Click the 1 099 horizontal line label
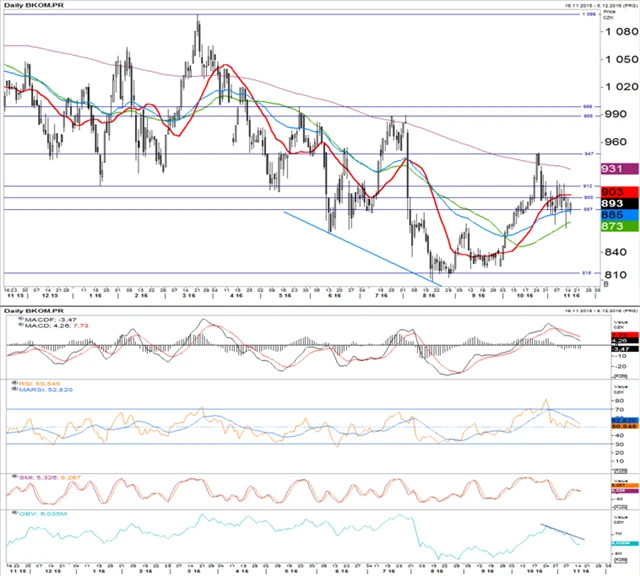Image resolution: width=640 pixels, height=576 pixels. pos(589,14)
